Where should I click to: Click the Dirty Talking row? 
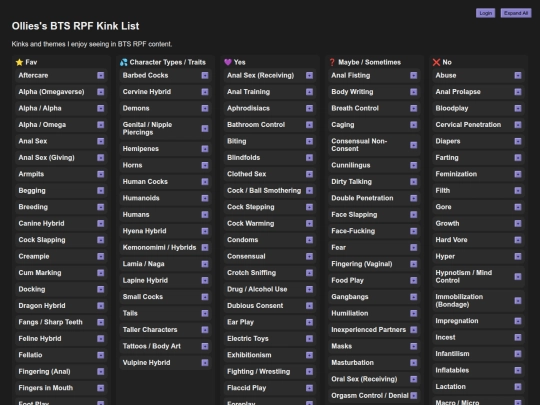(x=374, y=182)
